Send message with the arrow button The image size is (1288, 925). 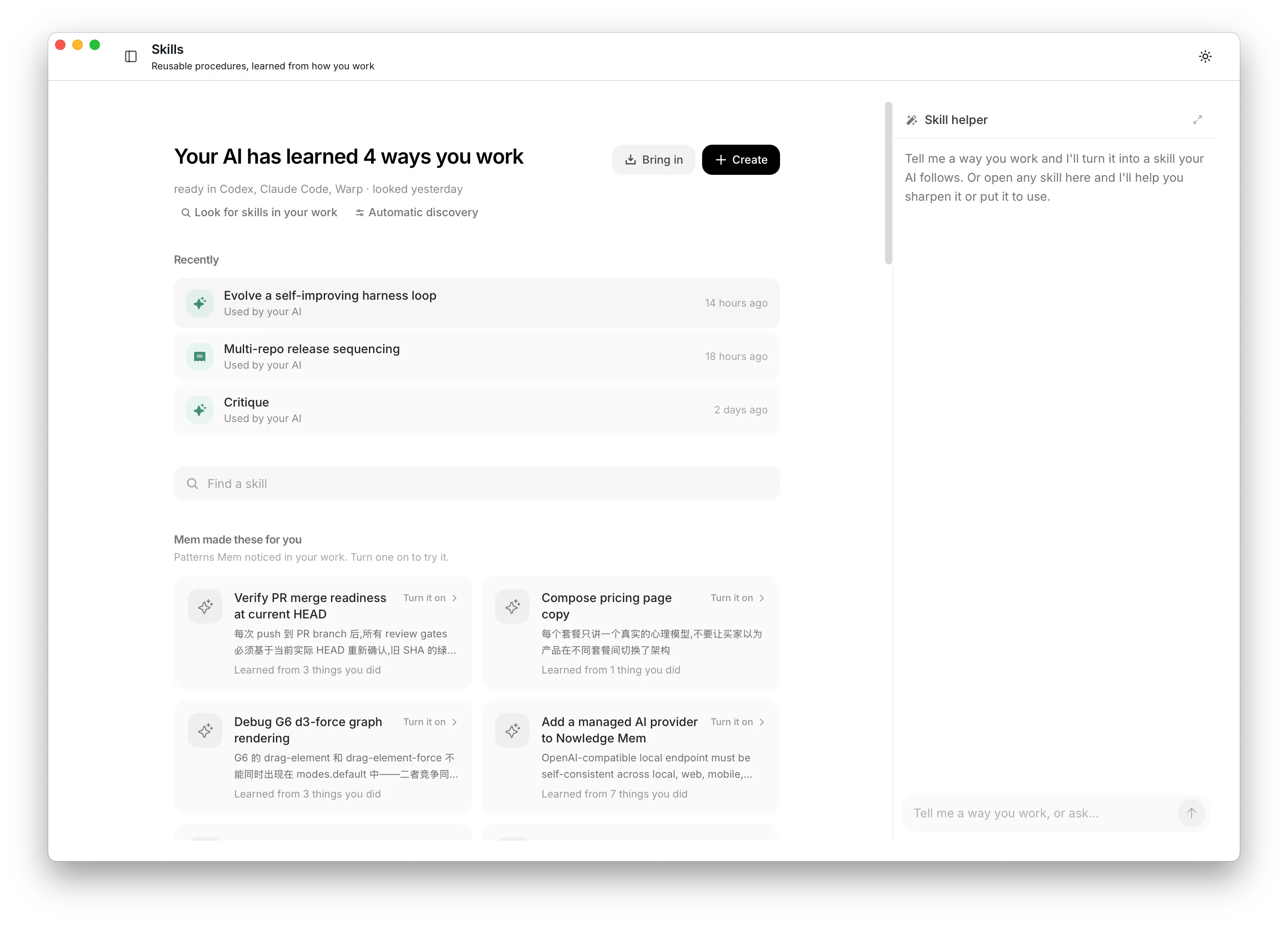tap(1191, 813)
